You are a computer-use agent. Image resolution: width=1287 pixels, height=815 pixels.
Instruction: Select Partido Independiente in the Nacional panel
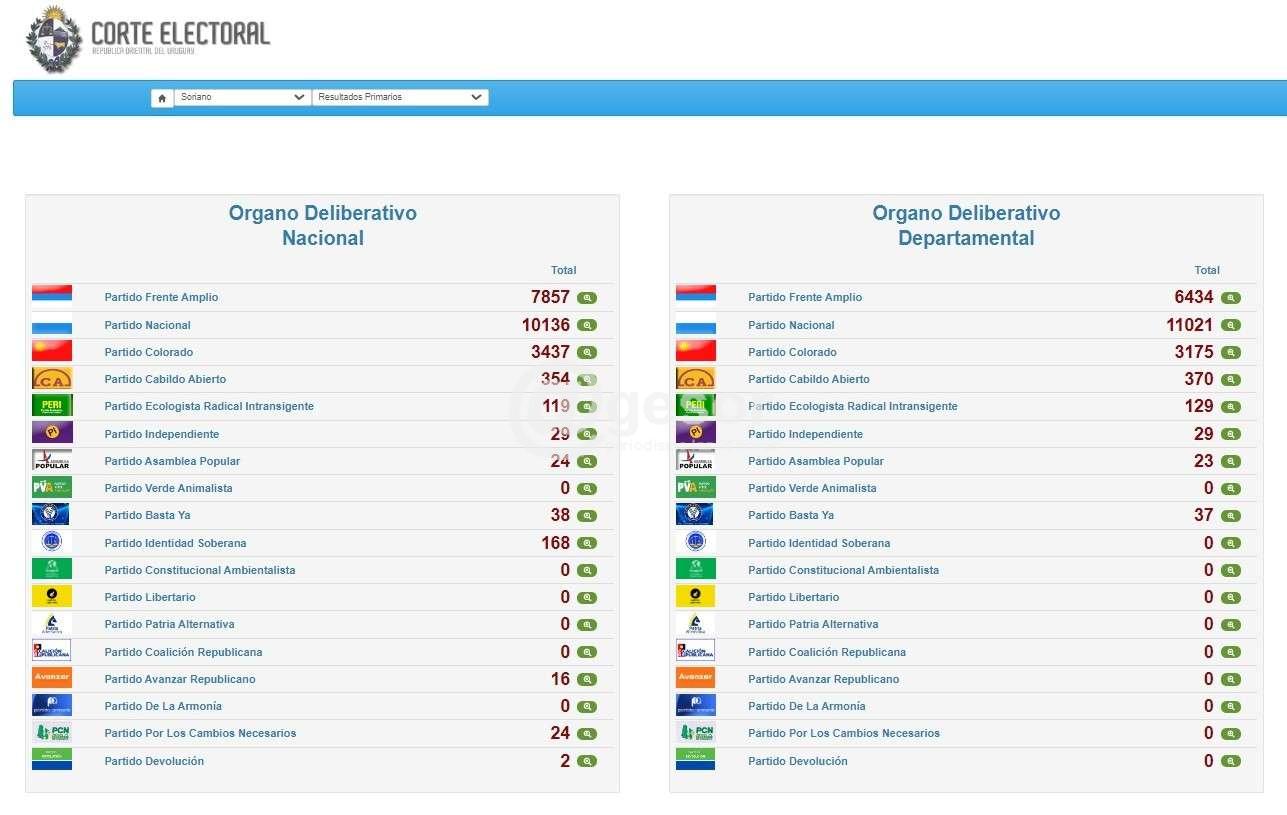coord(161,435)
